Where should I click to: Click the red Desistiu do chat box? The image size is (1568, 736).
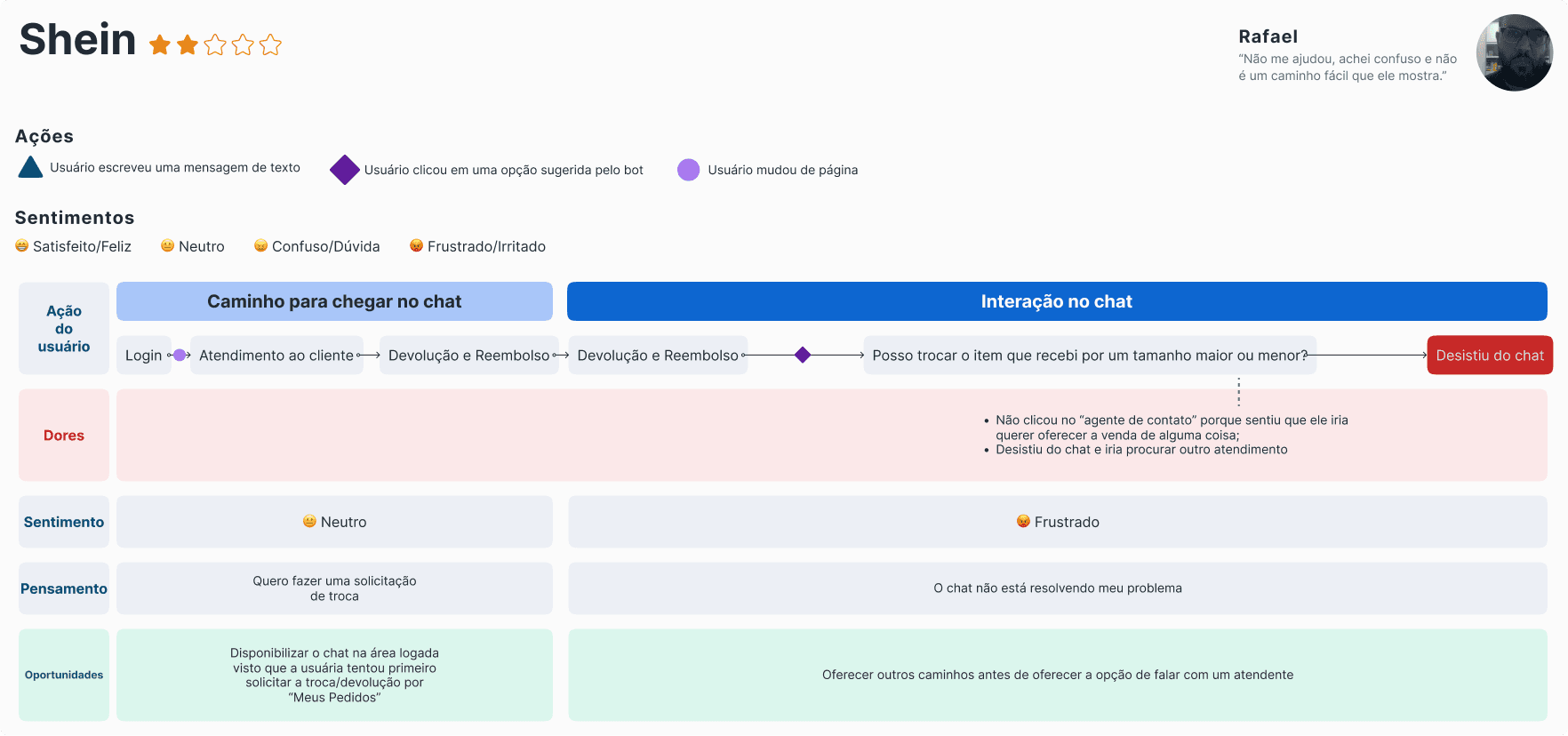1490,355
